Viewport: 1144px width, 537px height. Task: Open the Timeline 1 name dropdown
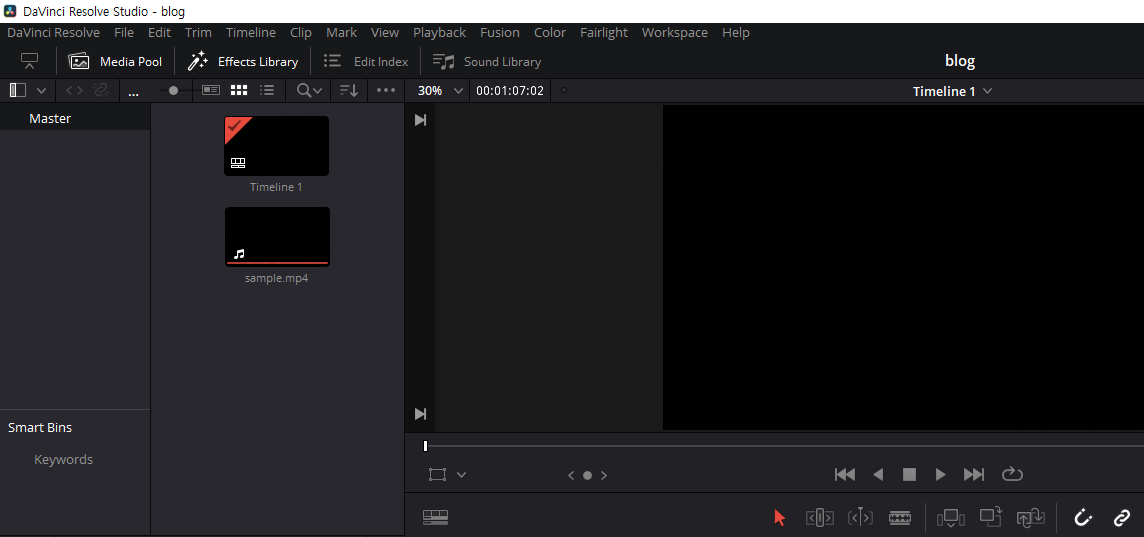pyautogui.click(x=953, y=91)
